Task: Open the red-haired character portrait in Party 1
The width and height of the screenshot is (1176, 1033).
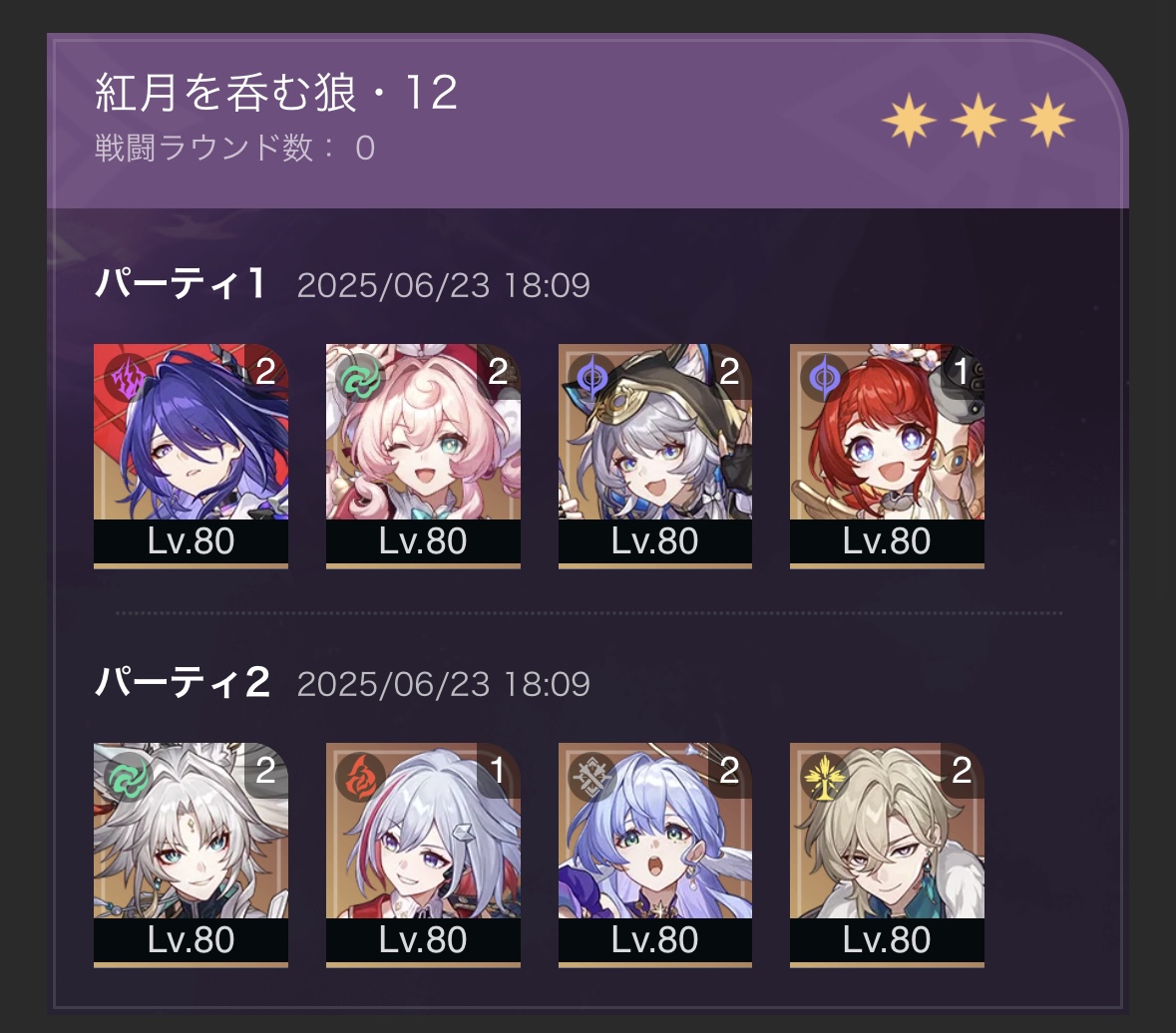Action: (888, 456)
